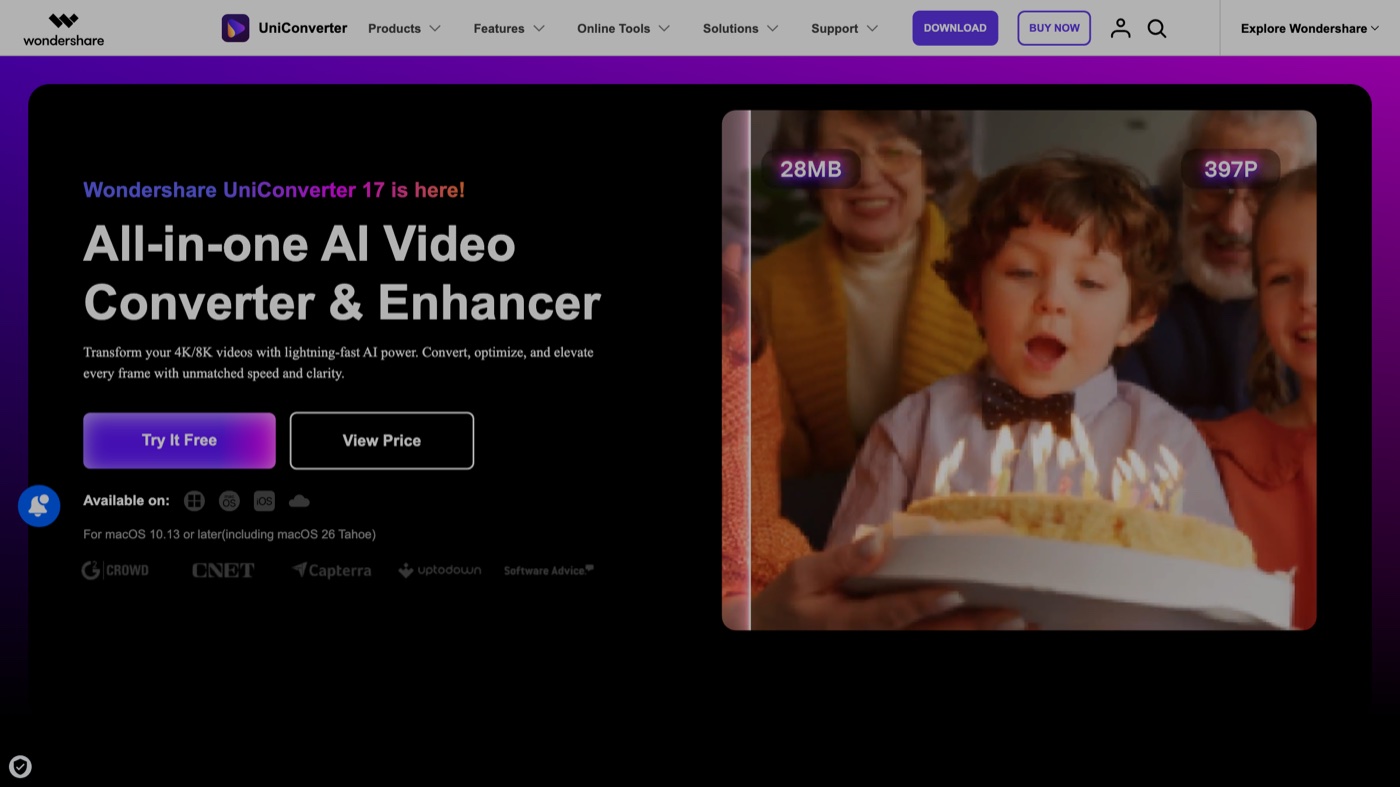
Task: Click the 397P resolution badge
Action: coord(1231,169)
